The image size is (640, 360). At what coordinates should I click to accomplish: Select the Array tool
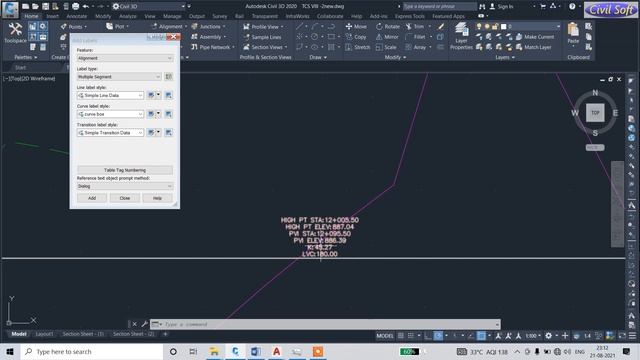[x=416, y=47]
